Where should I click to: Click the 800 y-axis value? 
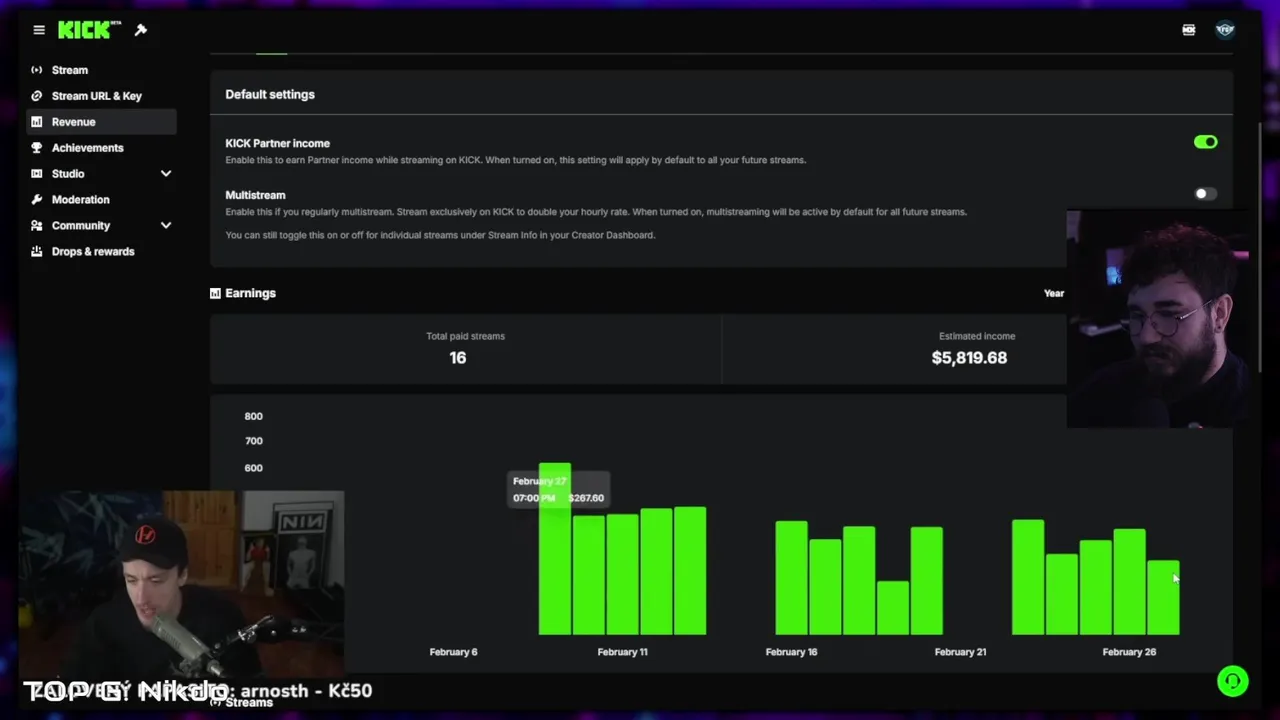coord(253,416)
